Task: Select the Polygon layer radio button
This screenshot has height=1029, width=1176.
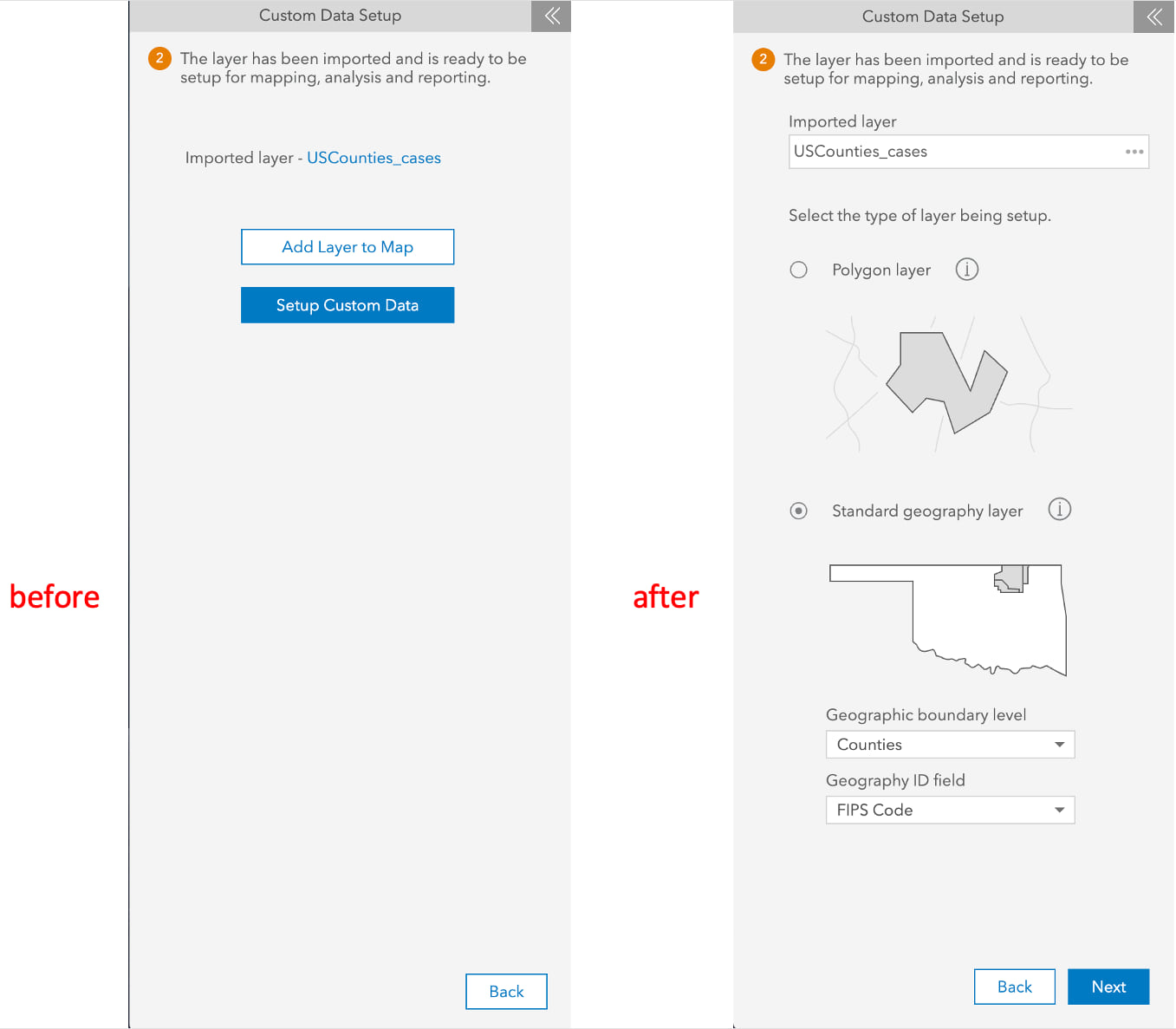Action: point(799,270)
